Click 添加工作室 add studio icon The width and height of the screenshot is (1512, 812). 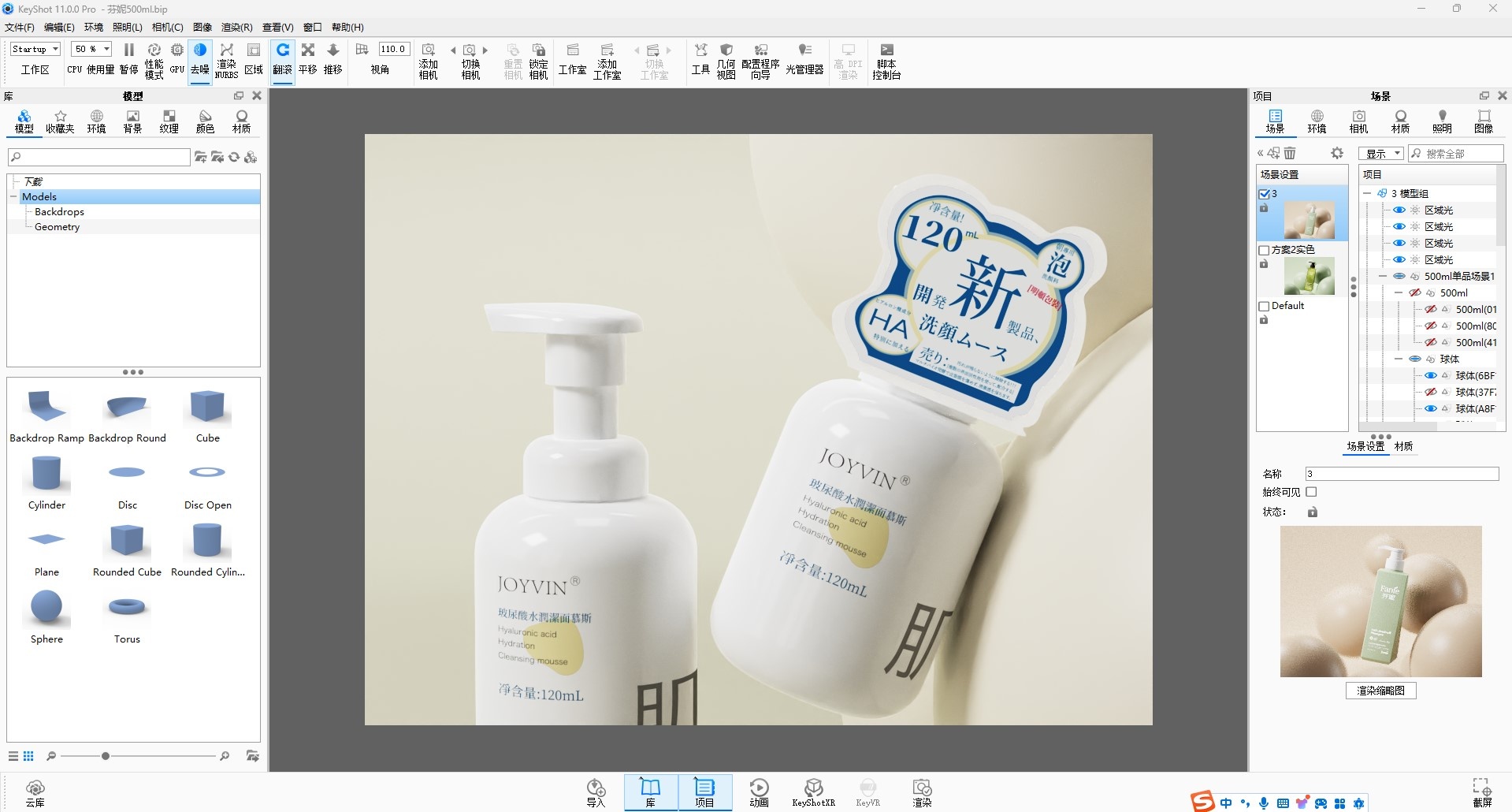point(607,61)
